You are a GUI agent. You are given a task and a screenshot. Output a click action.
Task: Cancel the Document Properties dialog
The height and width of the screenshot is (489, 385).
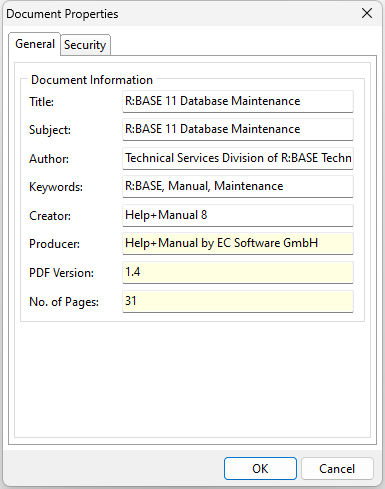337,468
